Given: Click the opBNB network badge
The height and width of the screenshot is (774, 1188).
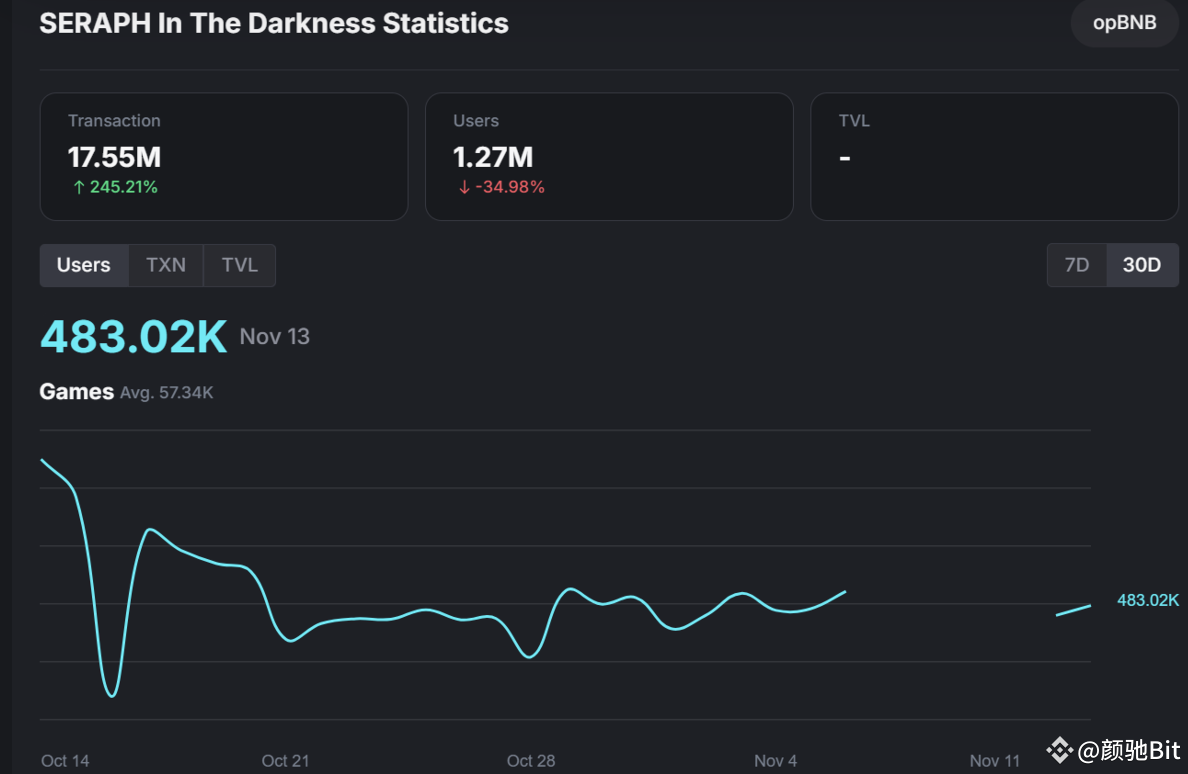Looking at the screenshot, I should point(1124,23).
